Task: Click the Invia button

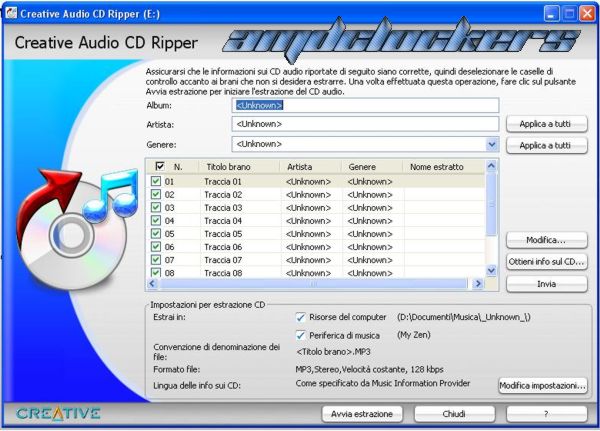Action: pyautogui.click(x=546, y=283)
